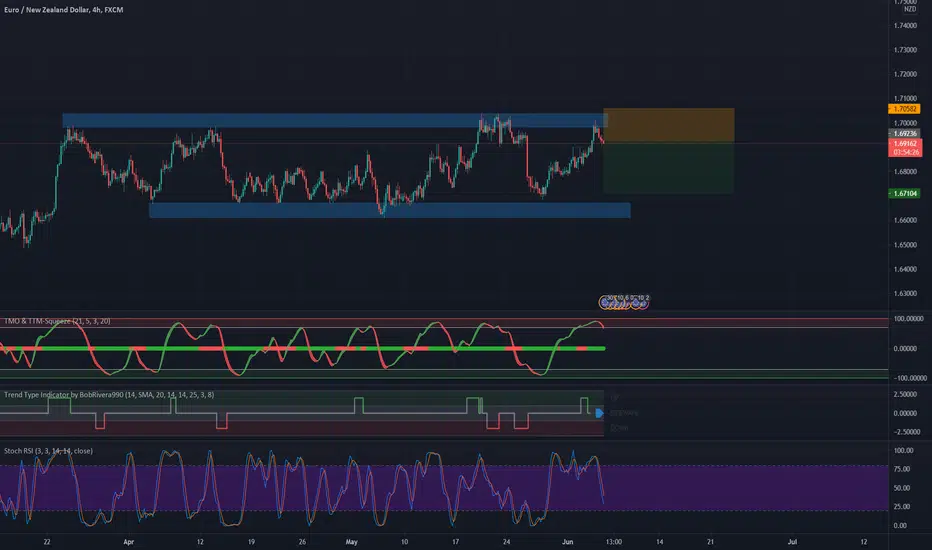932x550 pixels.
Task: Click the economic event icons above the time axis
Action: tap(624, 299)
